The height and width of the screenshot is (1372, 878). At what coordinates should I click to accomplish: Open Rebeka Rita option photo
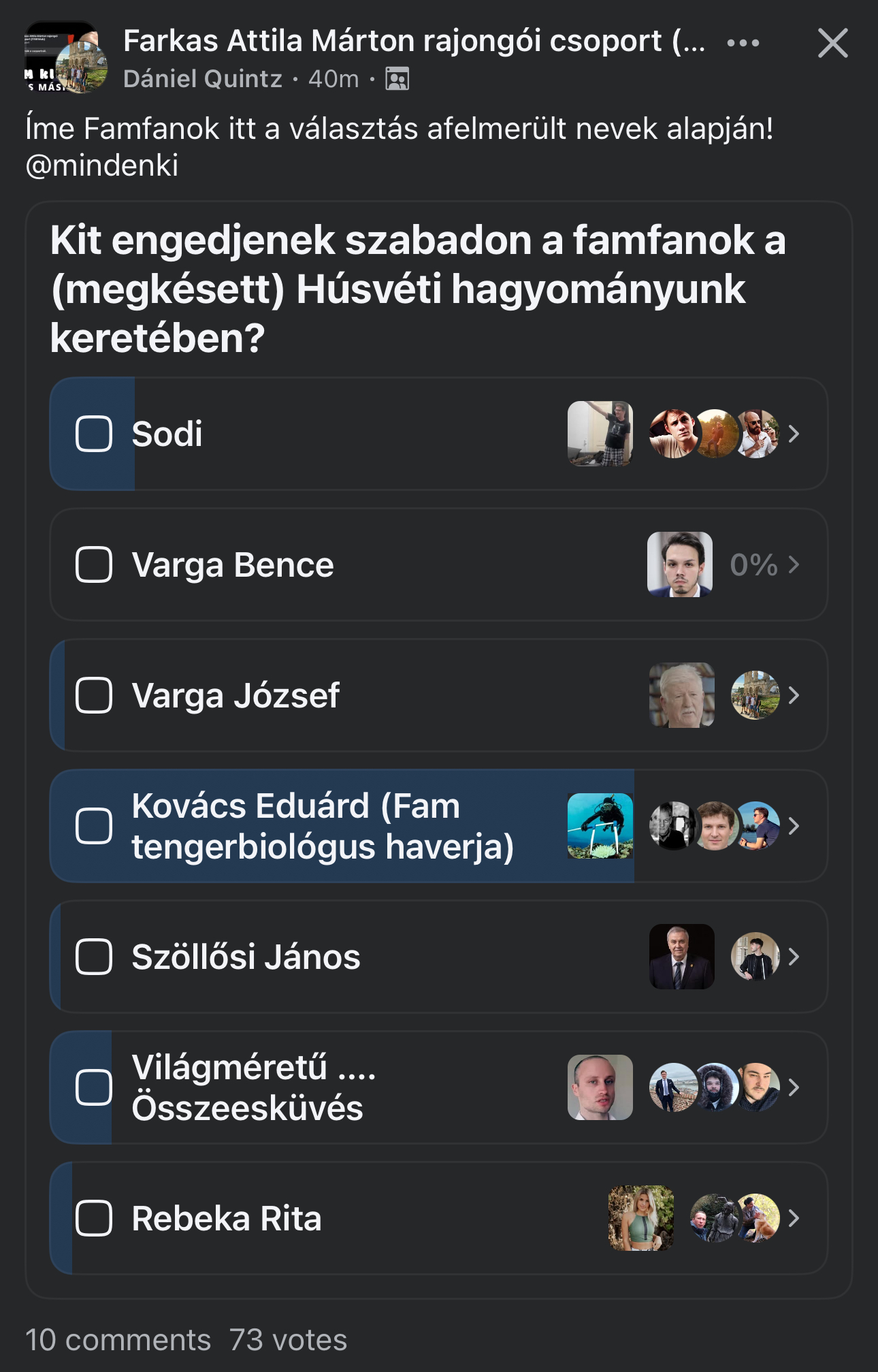point(640,1218)
